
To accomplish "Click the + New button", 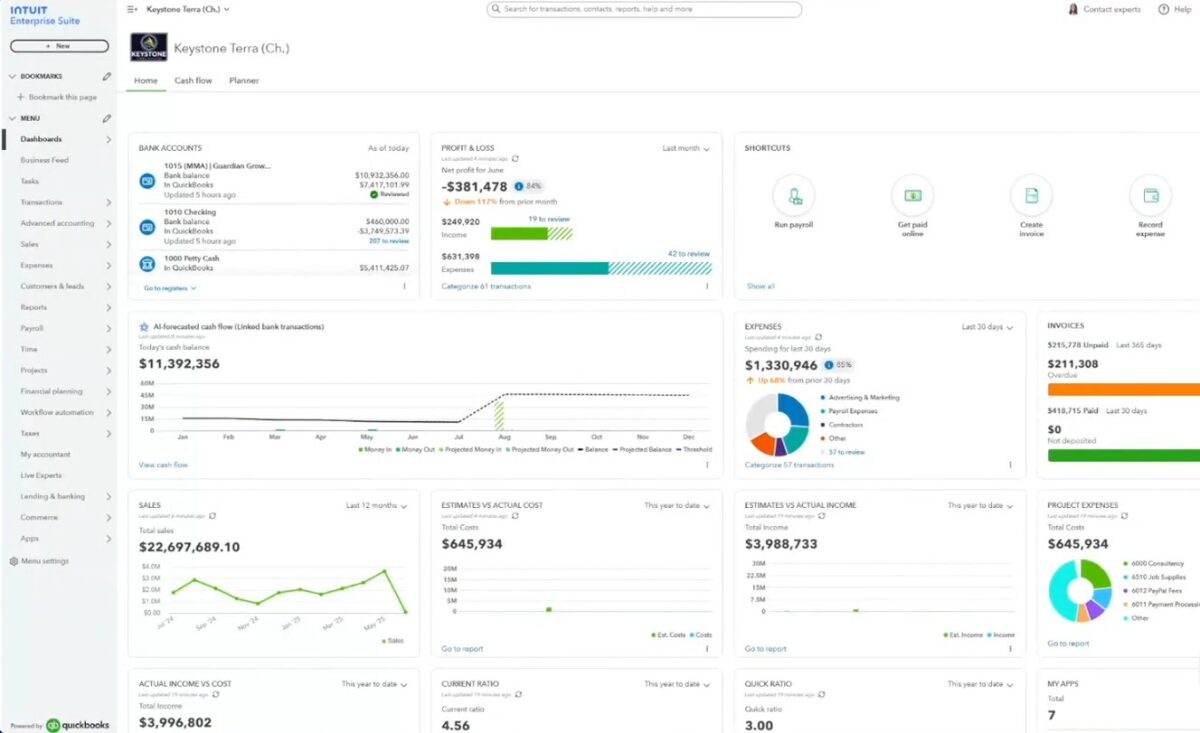I will (x=59, y=46).
